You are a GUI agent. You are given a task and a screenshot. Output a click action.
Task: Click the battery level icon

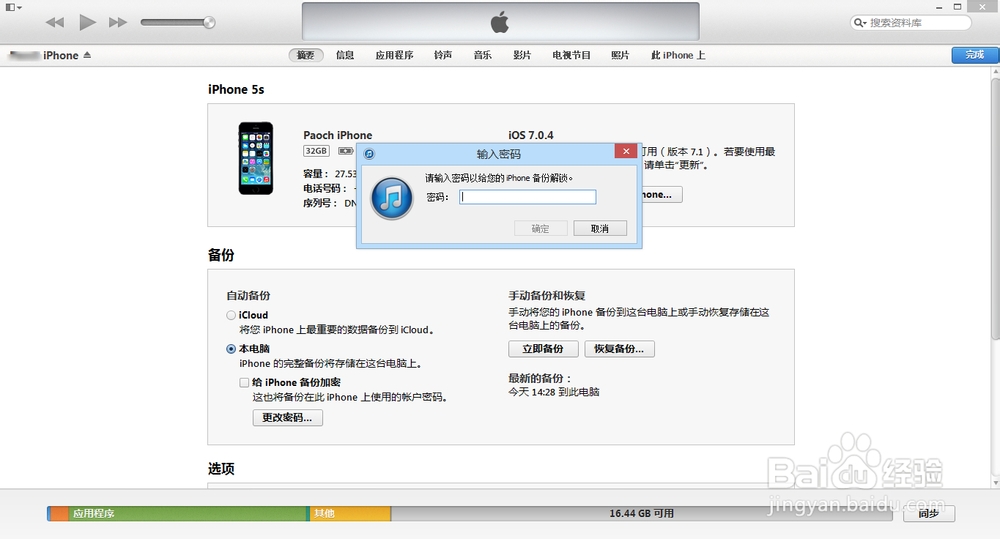pos(346,151)
